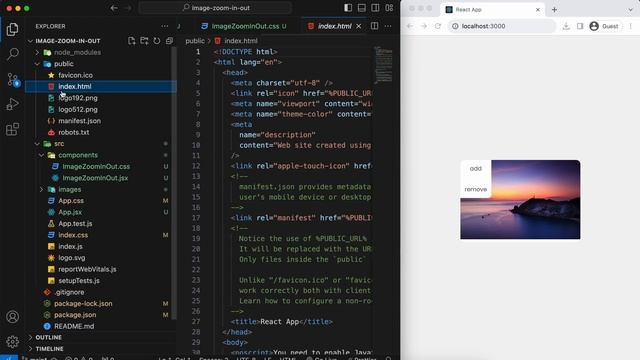Click the New Folder icon in Explorer

coord(144,41)
